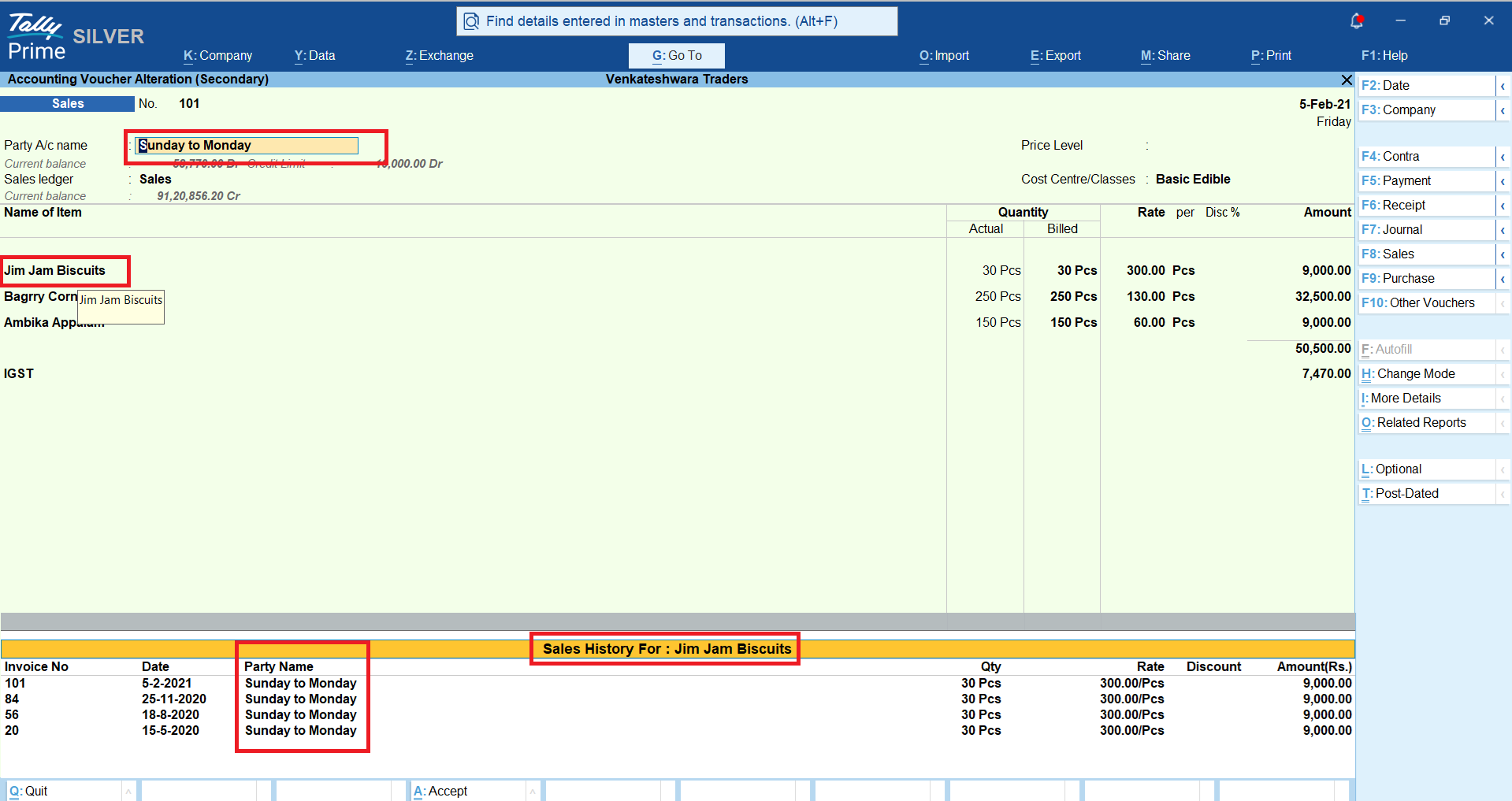Open I: More Details
Image resolution: width=1512 pixels, height=801 pixels.
[1427, 399]
